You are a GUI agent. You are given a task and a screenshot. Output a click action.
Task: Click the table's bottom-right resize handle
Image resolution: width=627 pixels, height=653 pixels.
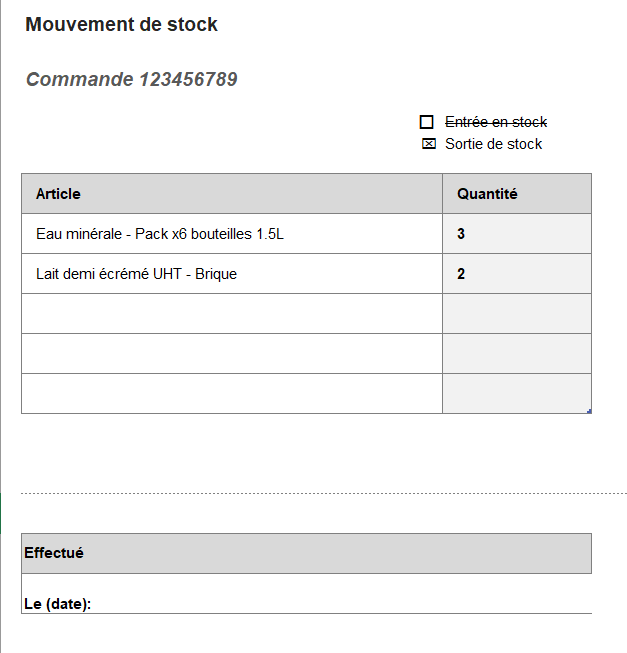pyautogui.click(x=589, y=411)
